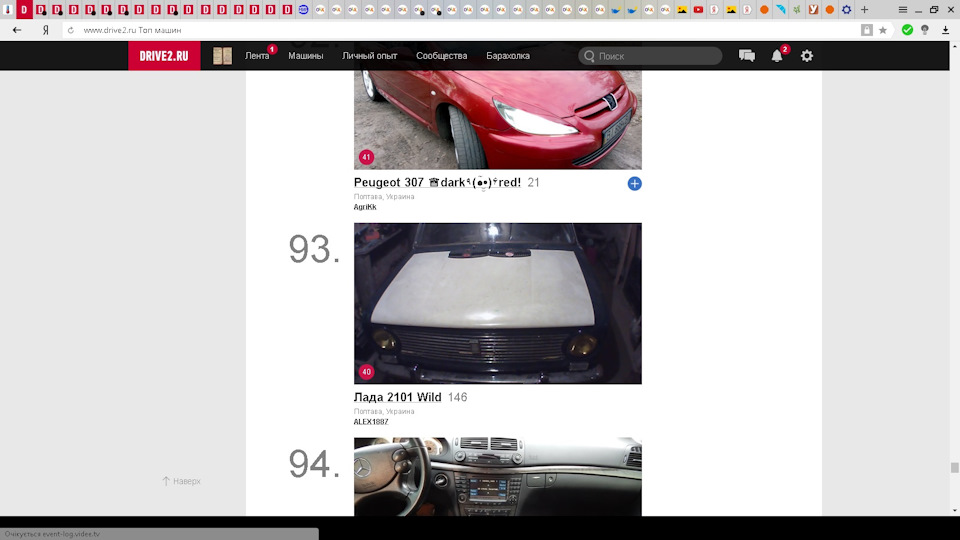Click the red 40 badge on Лада photo
960x540 pixels.
(366, 372)
